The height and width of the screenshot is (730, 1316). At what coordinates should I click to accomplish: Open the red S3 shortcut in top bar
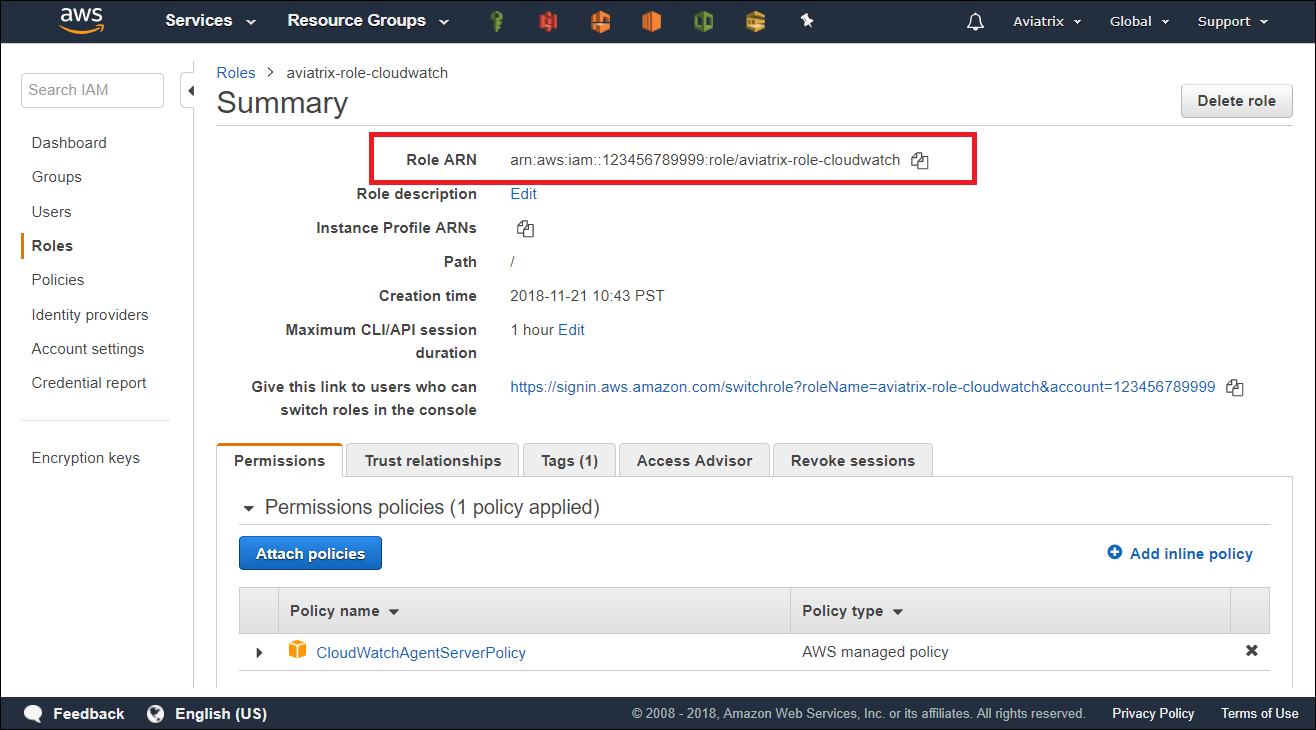pos(548,21)
